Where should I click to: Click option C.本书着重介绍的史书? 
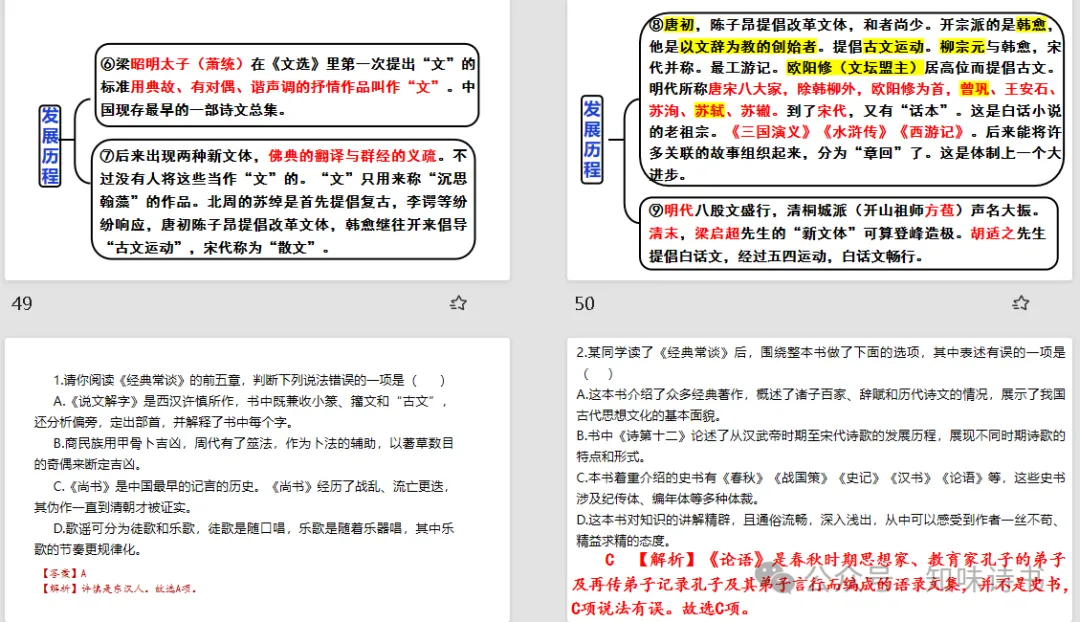pos(821,488)
